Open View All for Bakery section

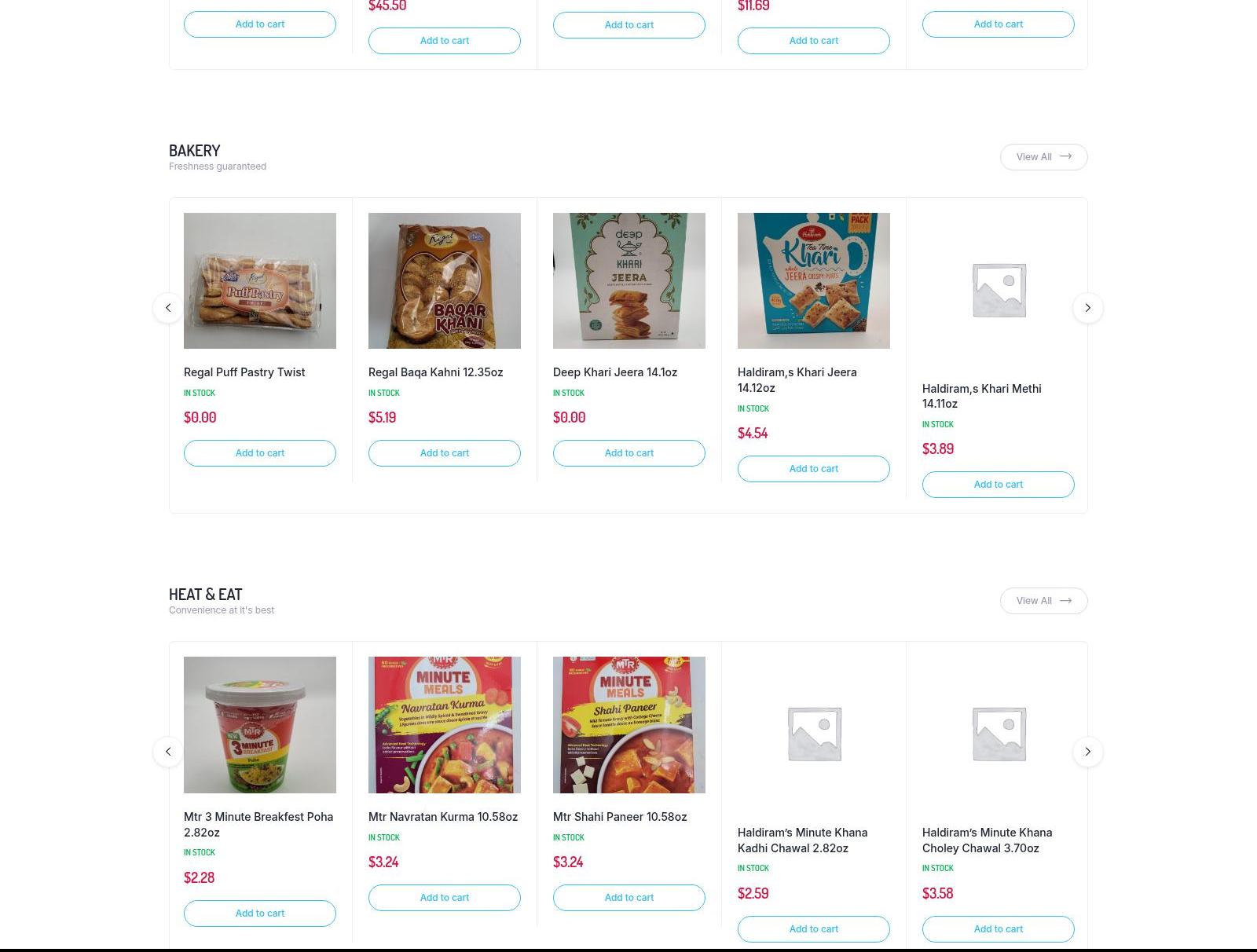click(1043, 157)
